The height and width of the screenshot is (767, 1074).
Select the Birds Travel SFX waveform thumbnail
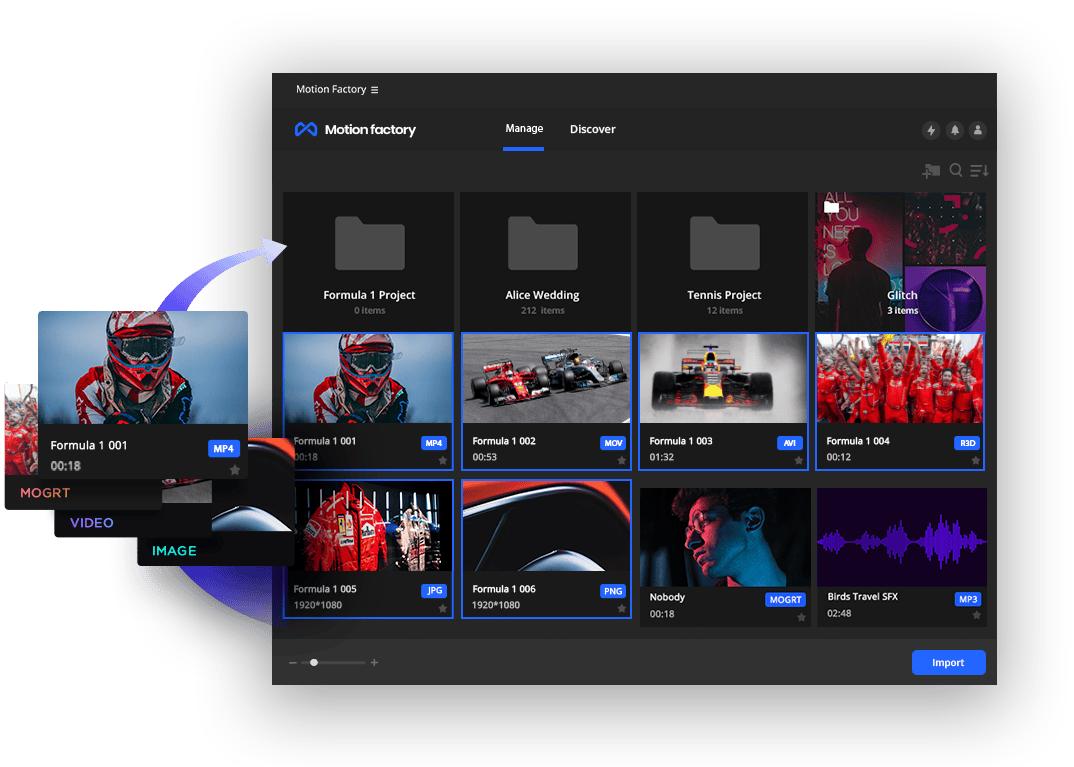coord(902,538)
